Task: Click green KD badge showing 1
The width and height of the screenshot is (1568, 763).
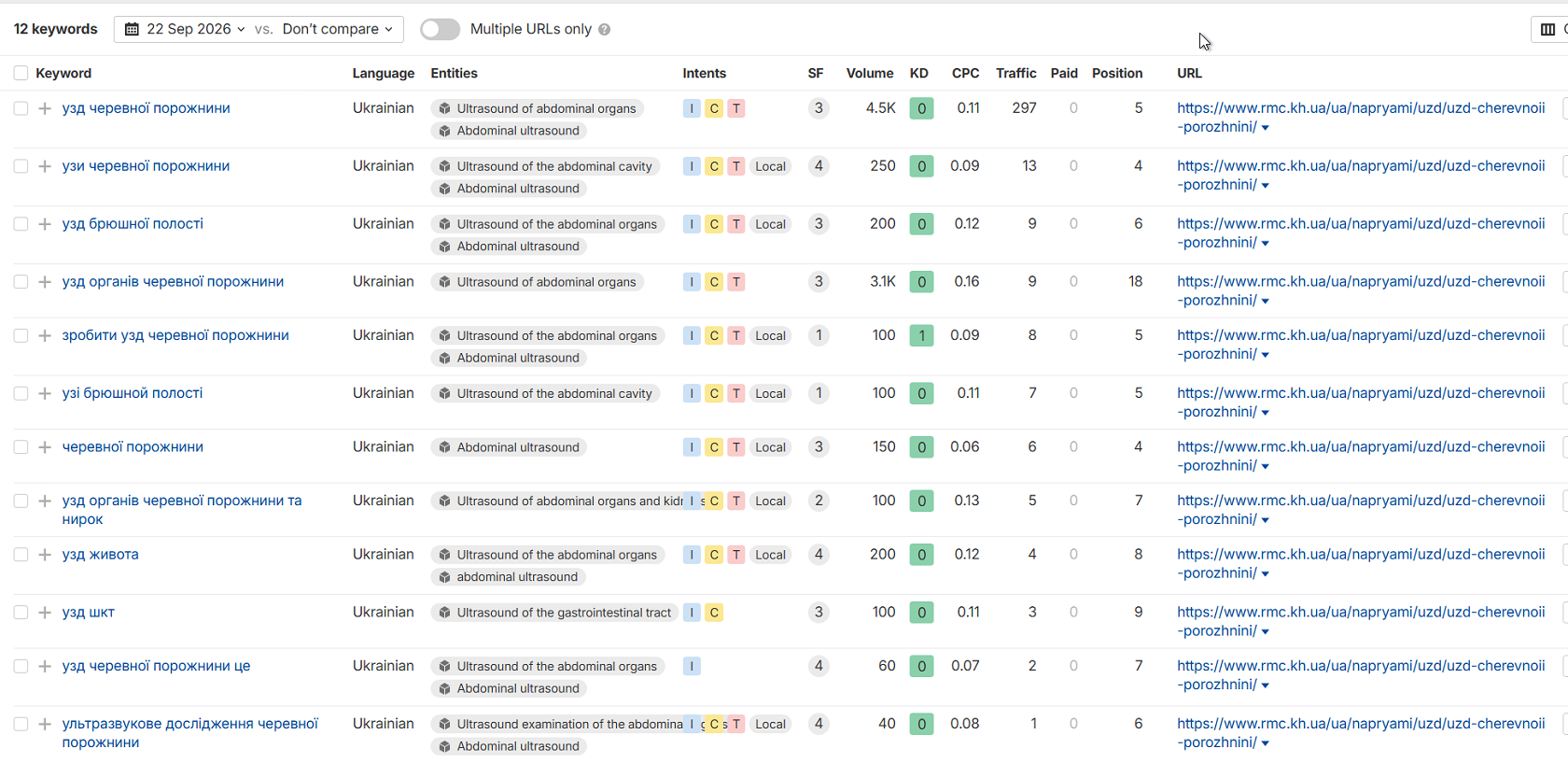Action: click(x=921, y=336)
